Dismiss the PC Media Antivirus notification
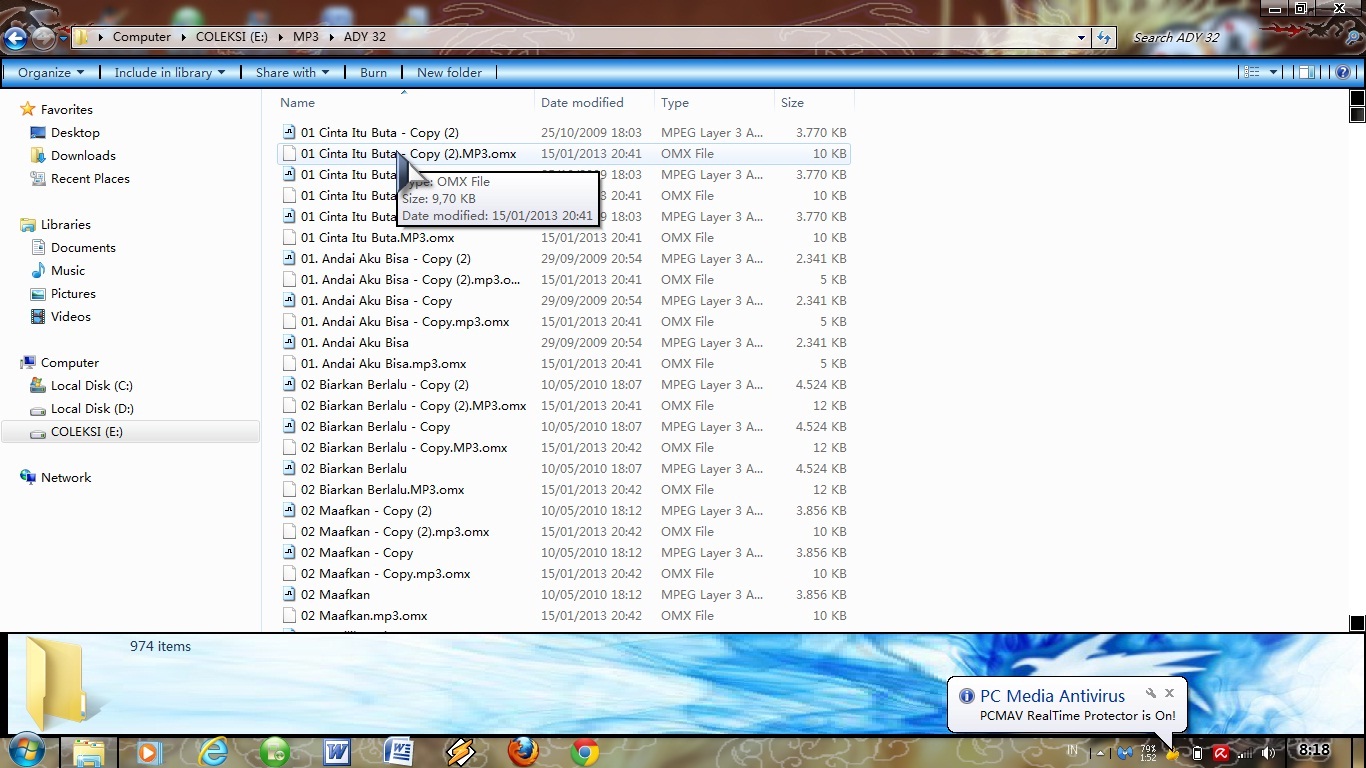The image size is (1366, 768). (1169, 692)
